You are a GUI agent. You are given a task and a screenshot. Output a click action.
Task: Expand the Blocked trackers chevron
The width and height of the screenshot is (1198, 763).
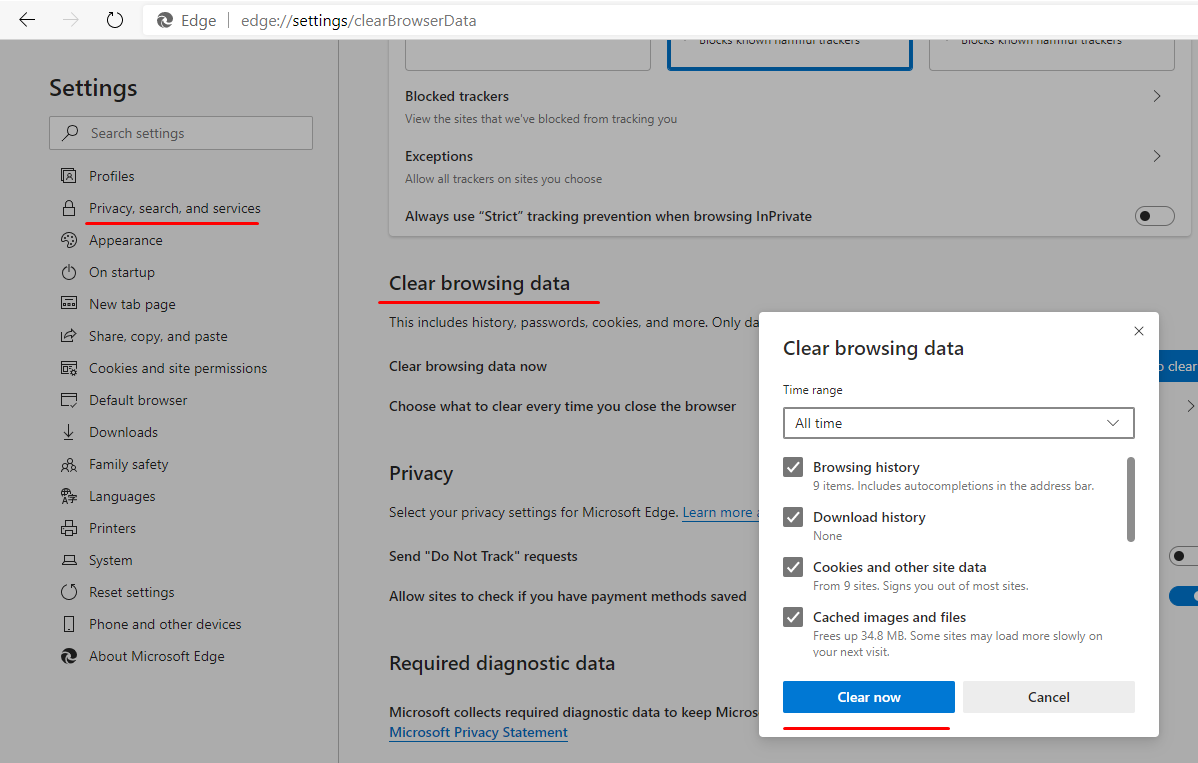1157,96
